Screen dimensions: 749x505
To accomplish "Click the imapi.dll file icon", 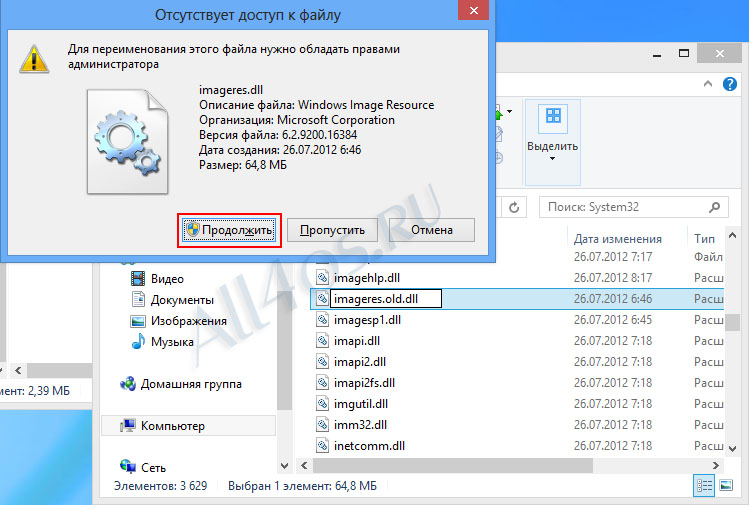I will [322, 341].
